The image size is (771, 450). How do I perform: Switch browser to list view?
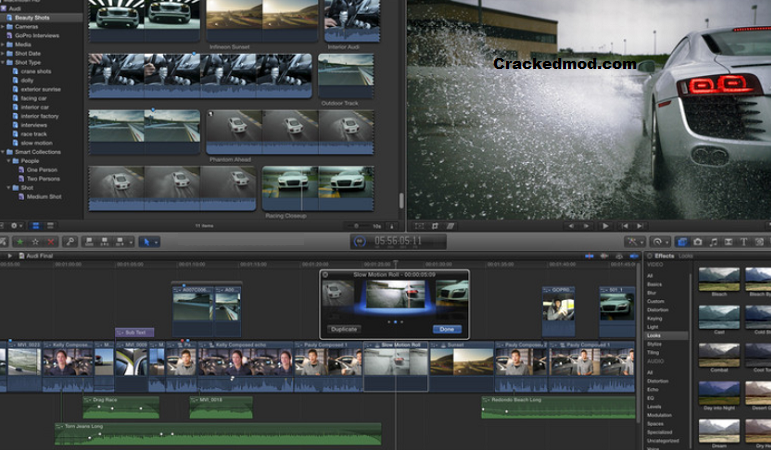pyautogui.click(x=50, y=226)
